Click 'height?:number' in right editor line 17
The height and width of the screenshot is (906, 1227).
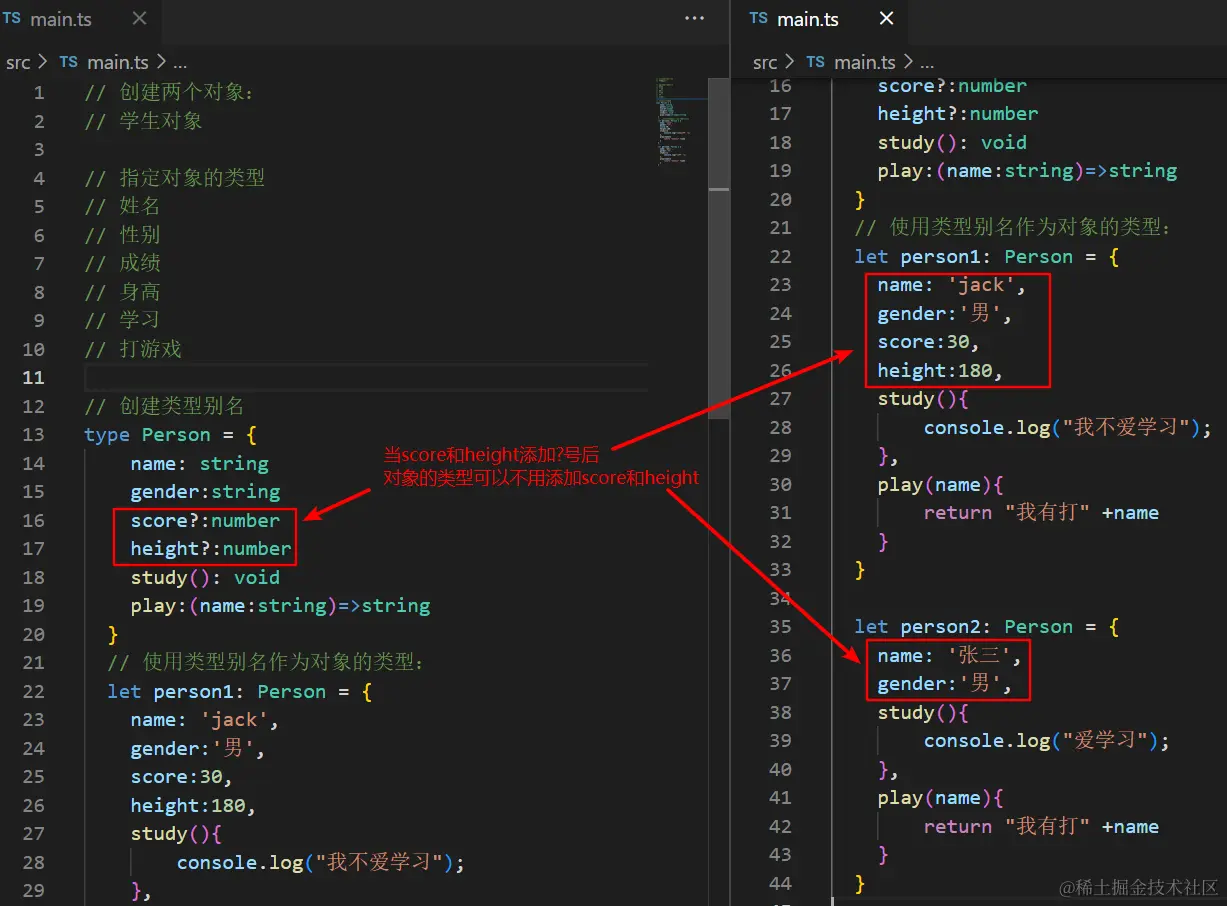[x=958, y=114]
